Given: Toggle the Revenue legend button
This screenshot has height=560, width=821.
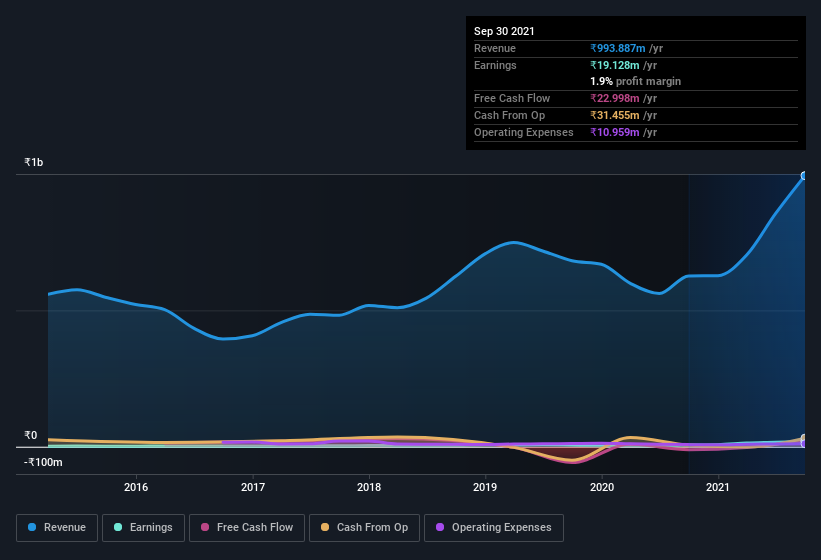Looking at the screenshot, I should (57, 528).
